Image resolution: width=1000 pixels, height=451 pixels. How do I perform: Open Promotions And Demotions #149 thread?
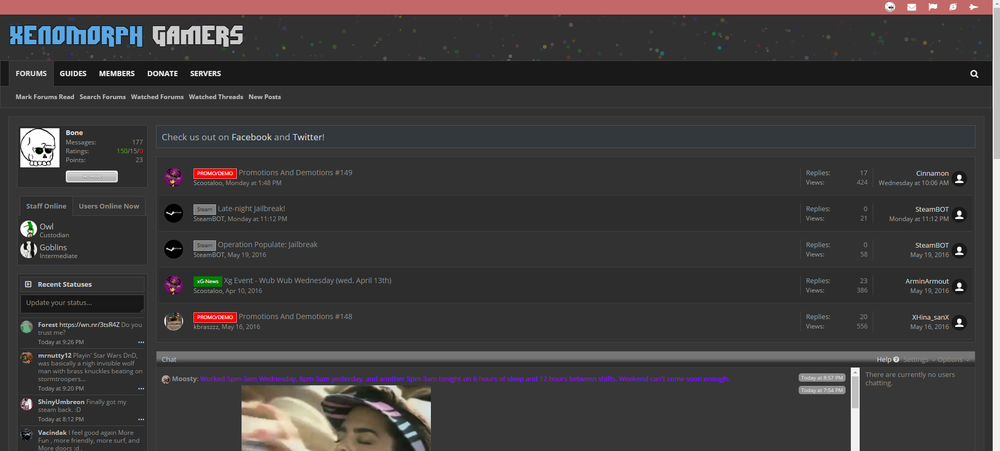coord(295,173)
